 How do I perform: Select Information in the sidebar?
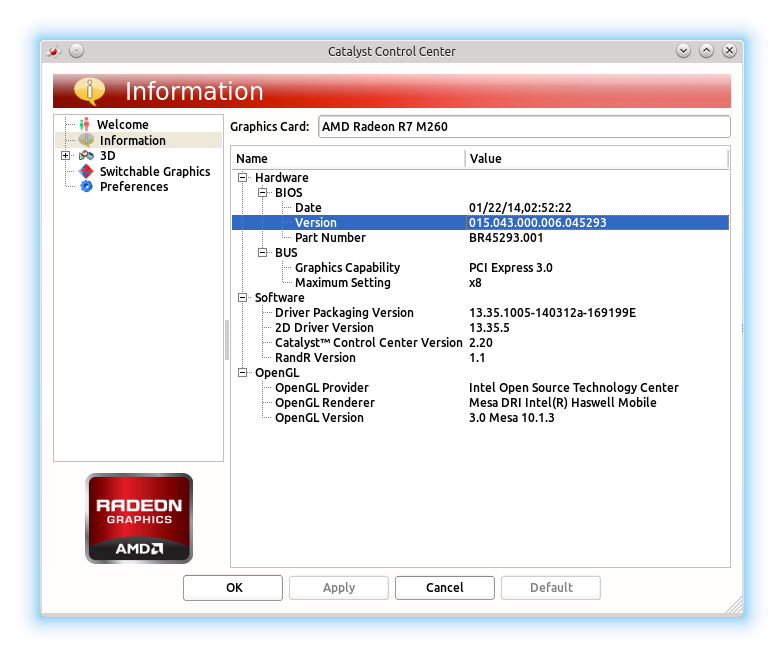[132, 140]
